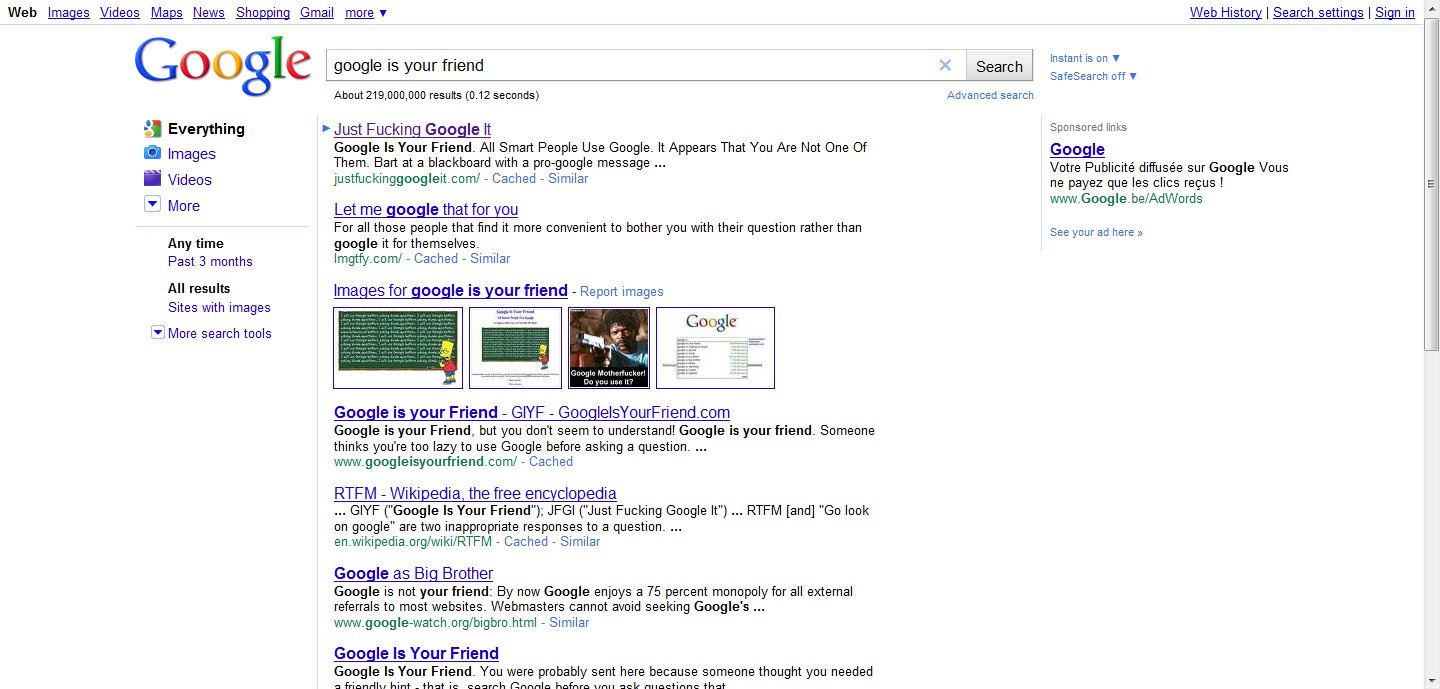
Task: Click the camera icon for Images
Action: [152, 153]
